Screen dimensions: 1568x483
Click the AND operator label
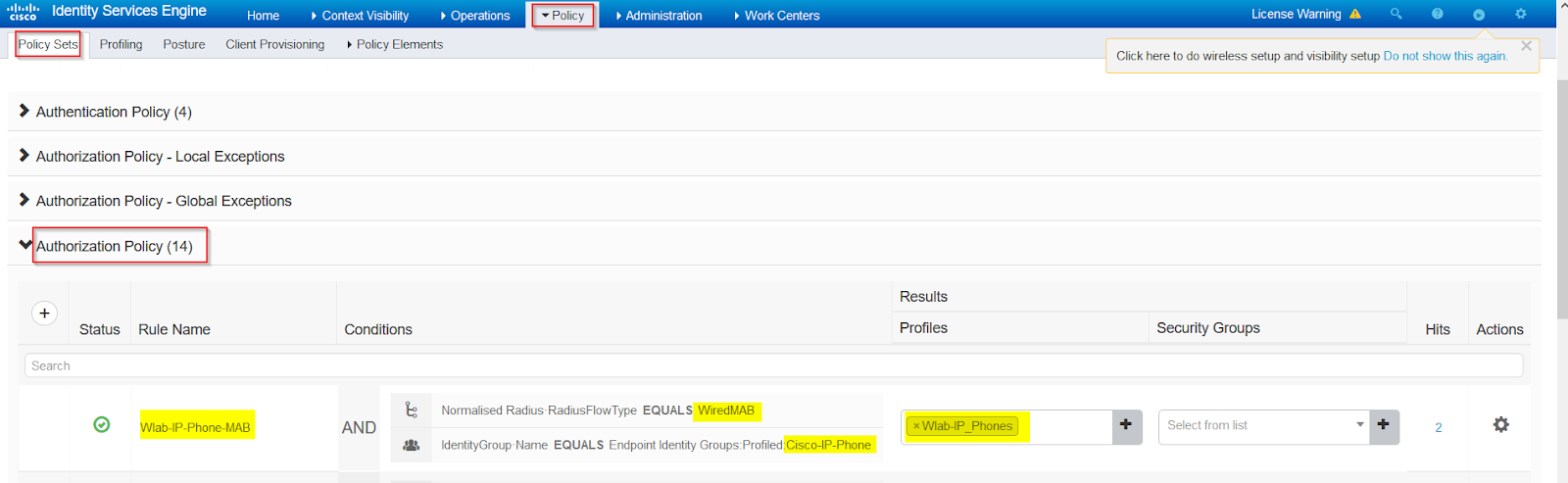pos(359,427)
